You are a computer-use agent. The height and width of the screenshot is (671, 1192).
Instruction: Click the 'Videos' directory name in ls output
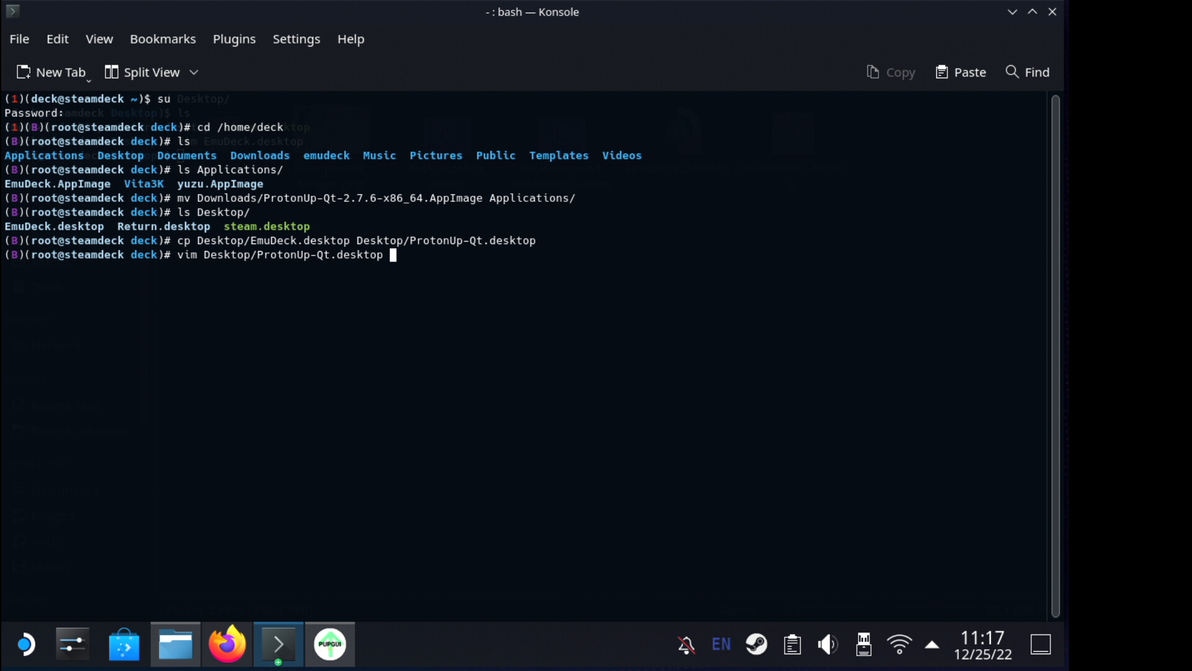tap(622, 155)
